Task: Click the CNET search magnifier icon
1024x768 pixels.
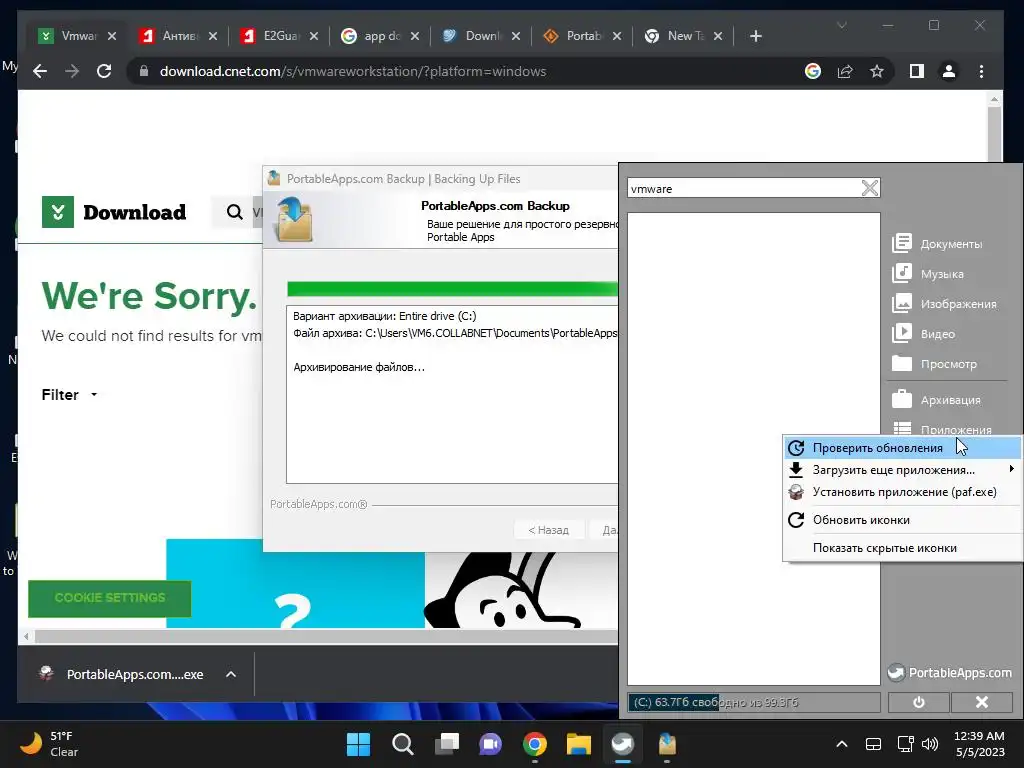Action: (234, 212)
